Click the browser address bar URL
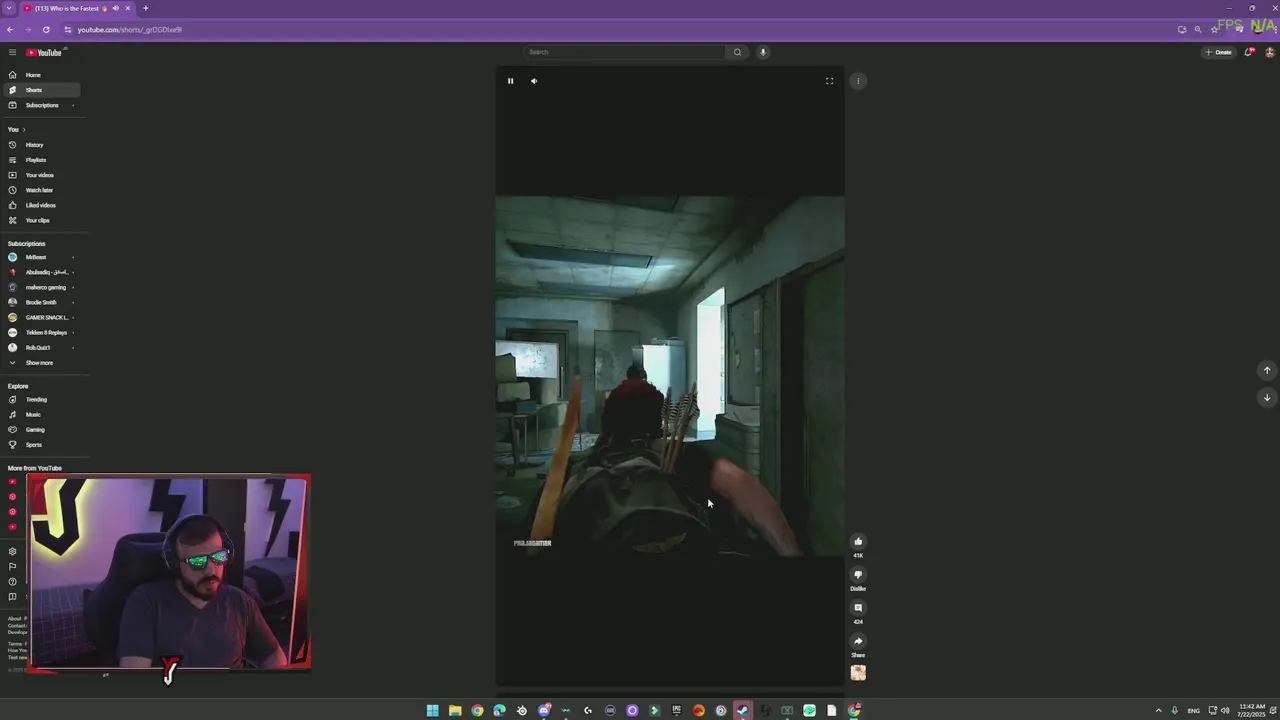 (130, 30)
